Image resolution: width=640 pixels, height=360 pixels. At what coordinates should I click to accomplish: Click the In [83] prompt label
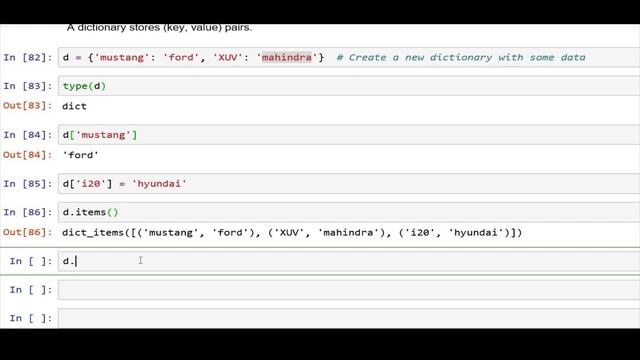click(x=28, y=86)
